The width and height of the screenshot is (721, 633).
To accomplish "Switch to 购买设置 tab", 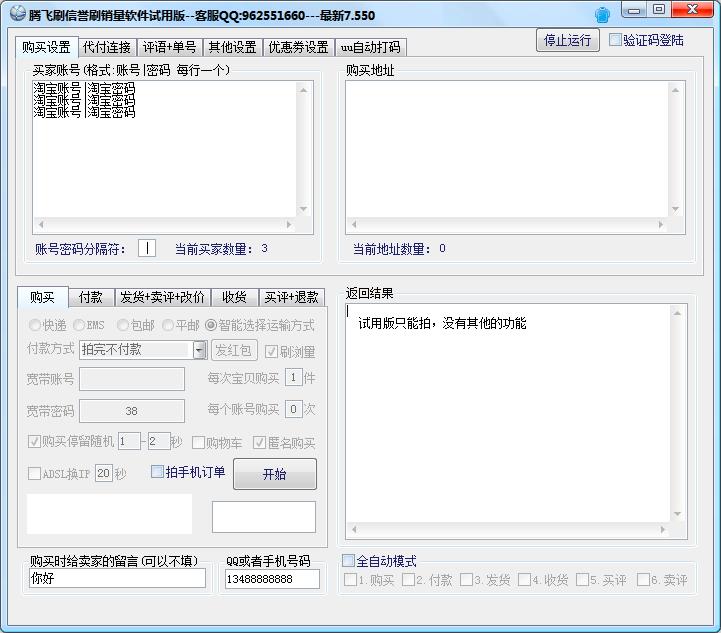I will point(46,47).
